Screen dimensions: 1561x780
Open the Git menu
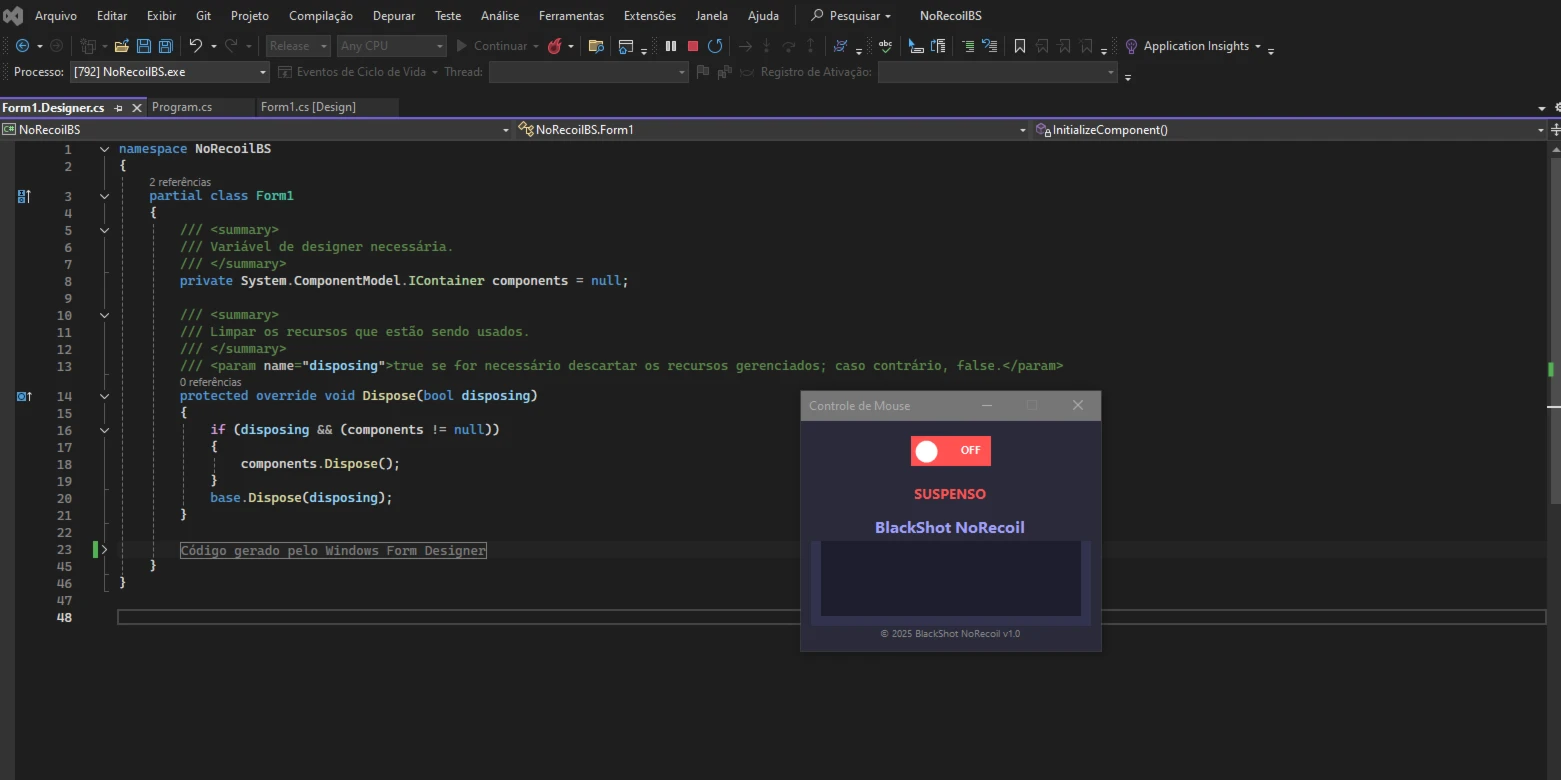click(204, 16)
